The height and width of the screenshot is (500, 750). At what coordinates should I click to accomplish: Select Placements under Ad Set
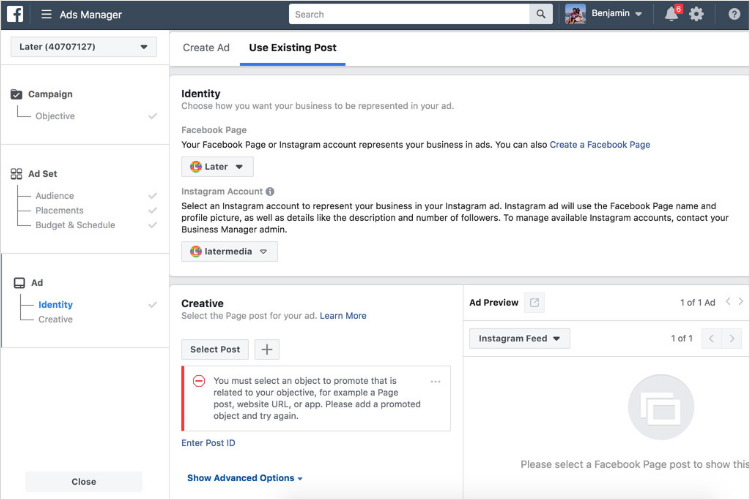[x=59, y=211]
